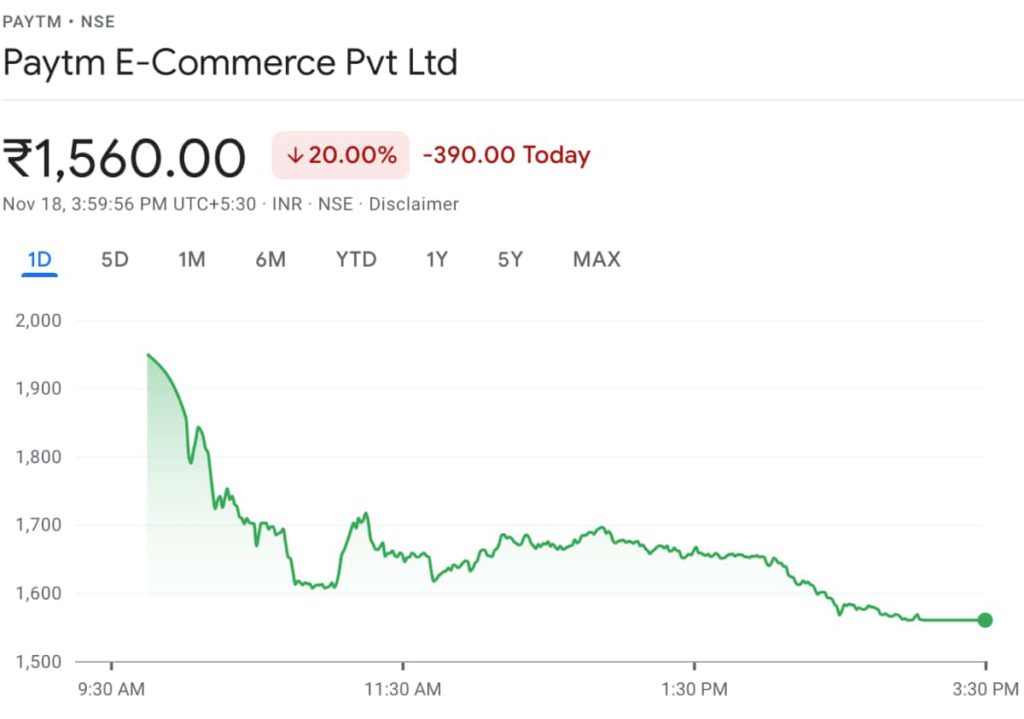This screenshot has width=1024, height=719.
Task: Switch to the YTD chart tab
Action: pos(355,259)
